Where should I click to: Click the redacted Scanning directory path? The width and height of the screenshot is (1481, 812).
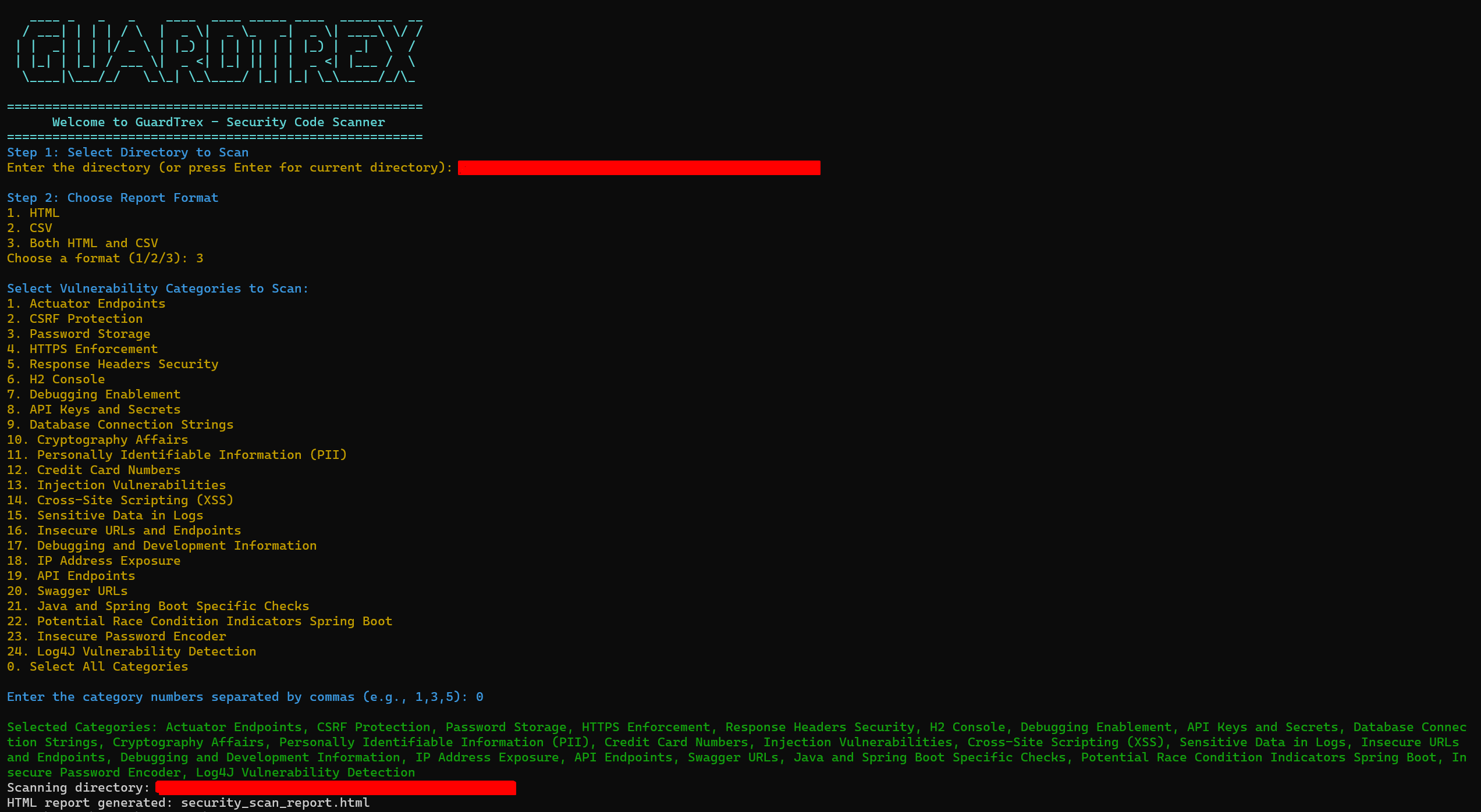[336, 788]
